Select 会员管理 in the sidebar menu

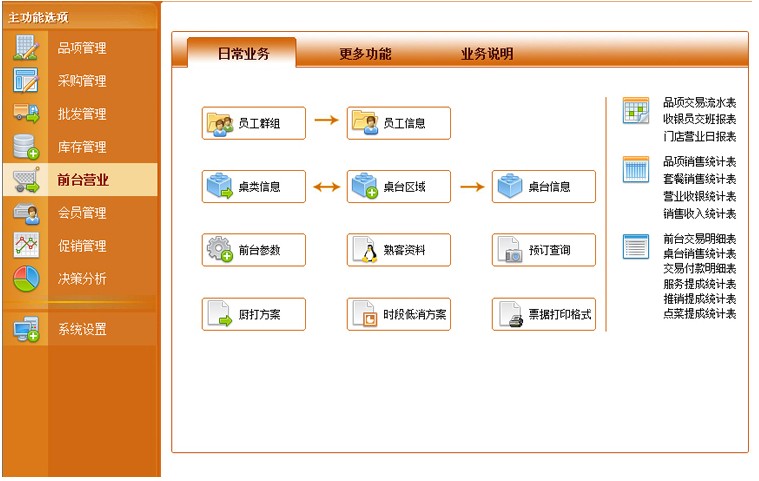point(80,213)
